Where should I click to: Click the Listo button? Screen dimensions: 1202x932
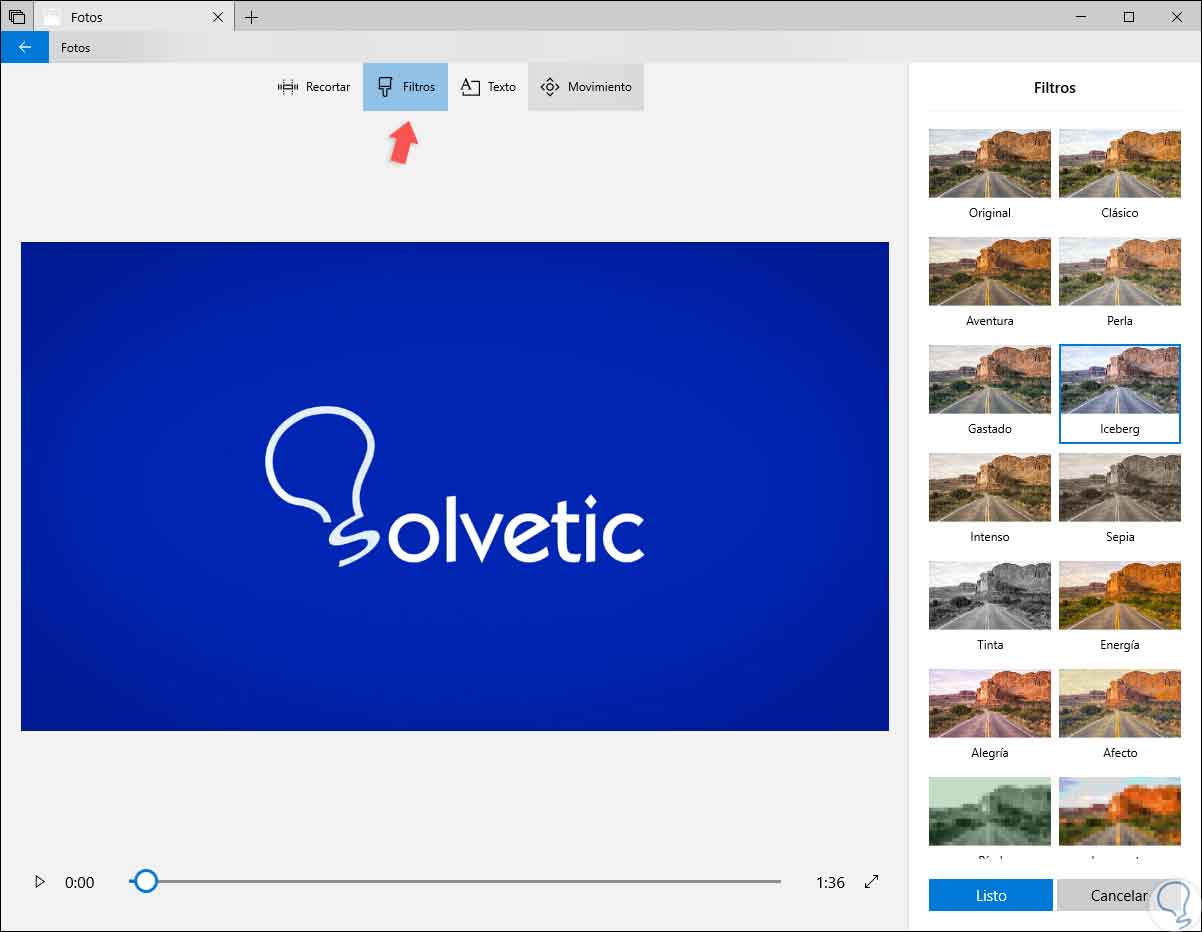[x=990, y=895]
